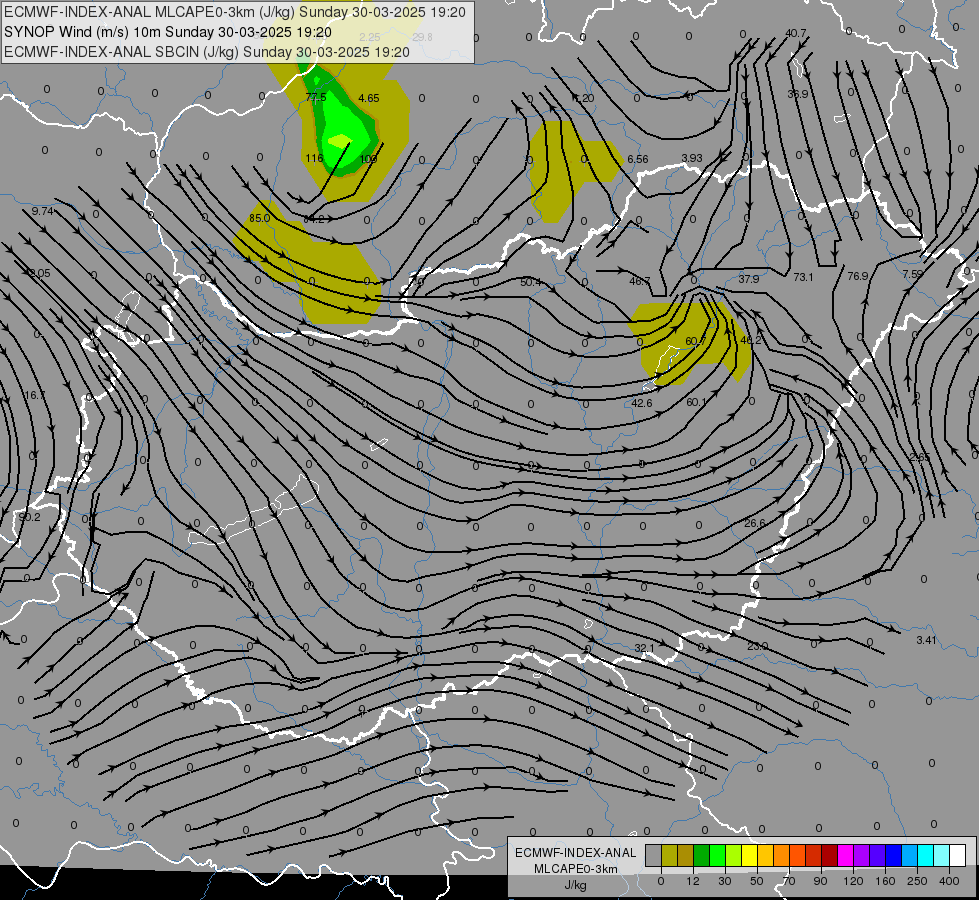Click the pure yellow legend swatch
The width and height of the screenshot is (979, 900).
tap(749, 855)
